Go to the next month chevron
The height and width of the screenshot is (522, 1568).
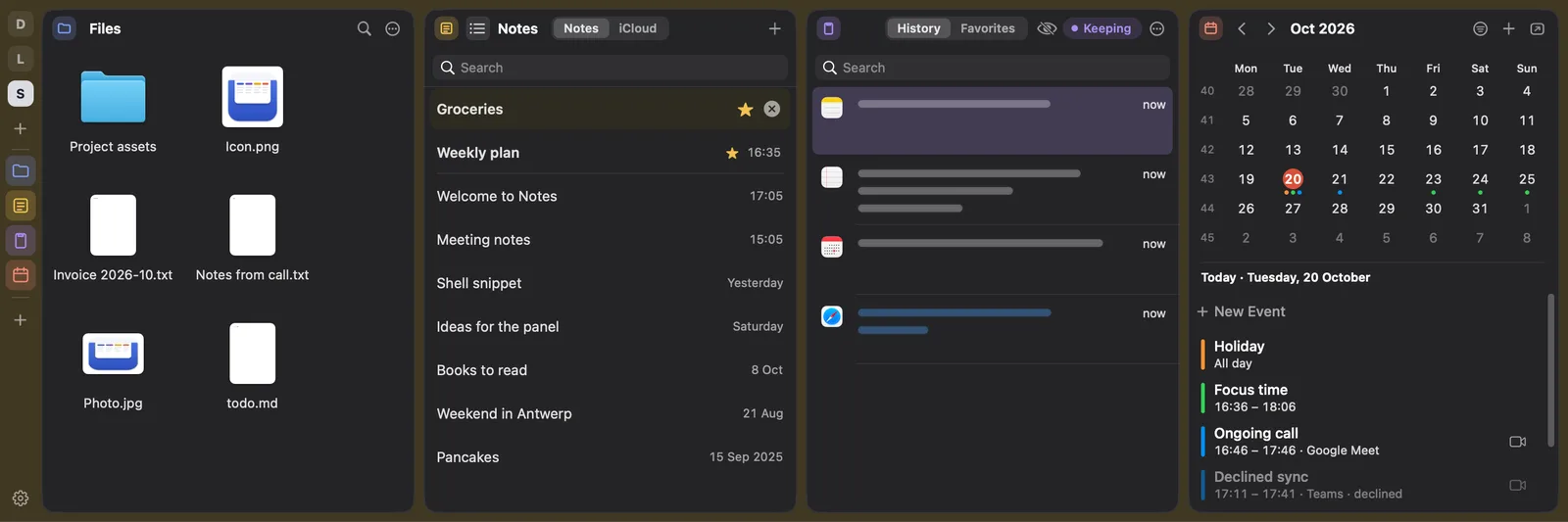(x=1271, y=28)
